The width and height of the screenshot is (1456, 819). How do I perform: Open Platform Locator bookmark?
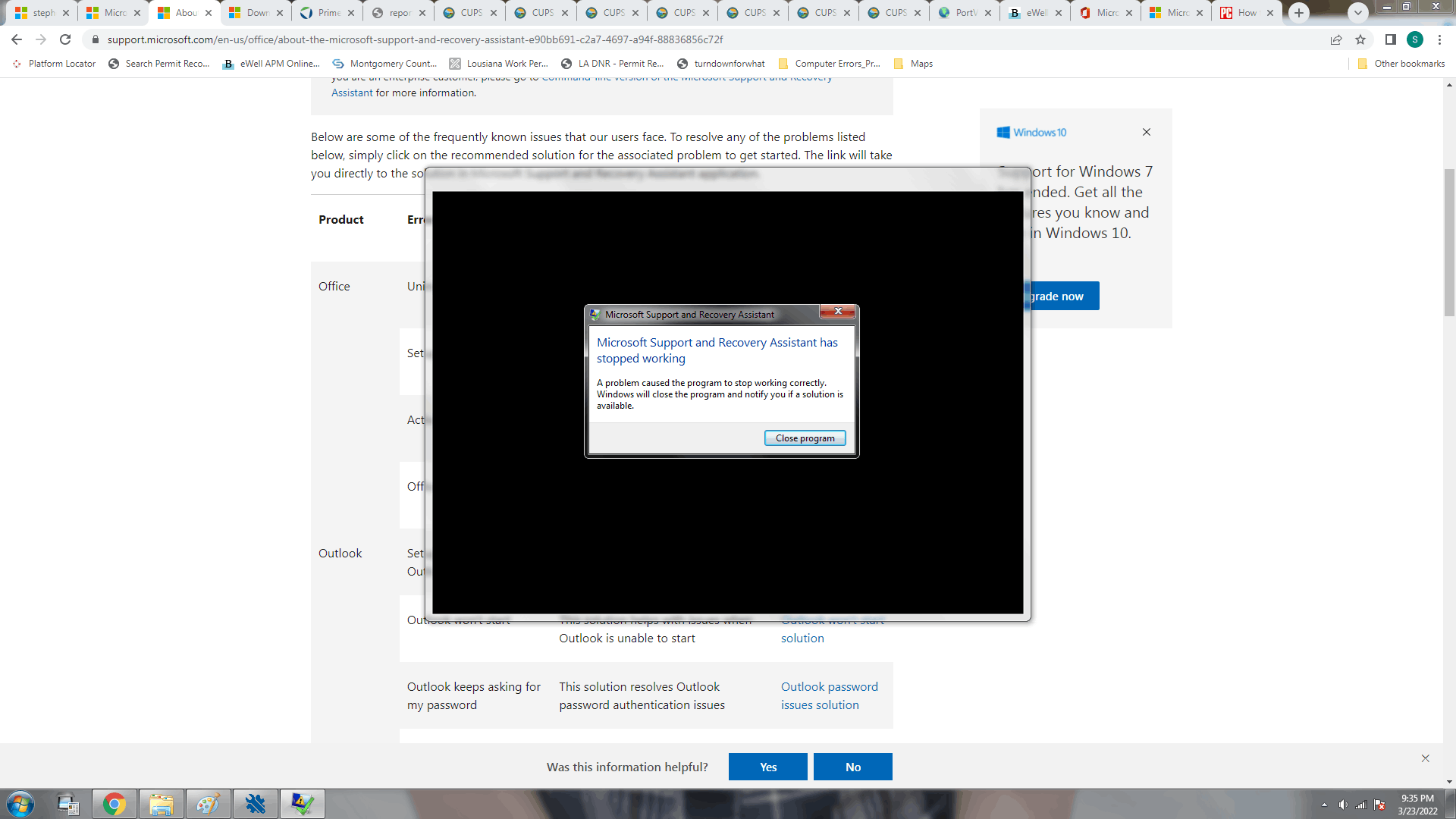coord(55,64)
